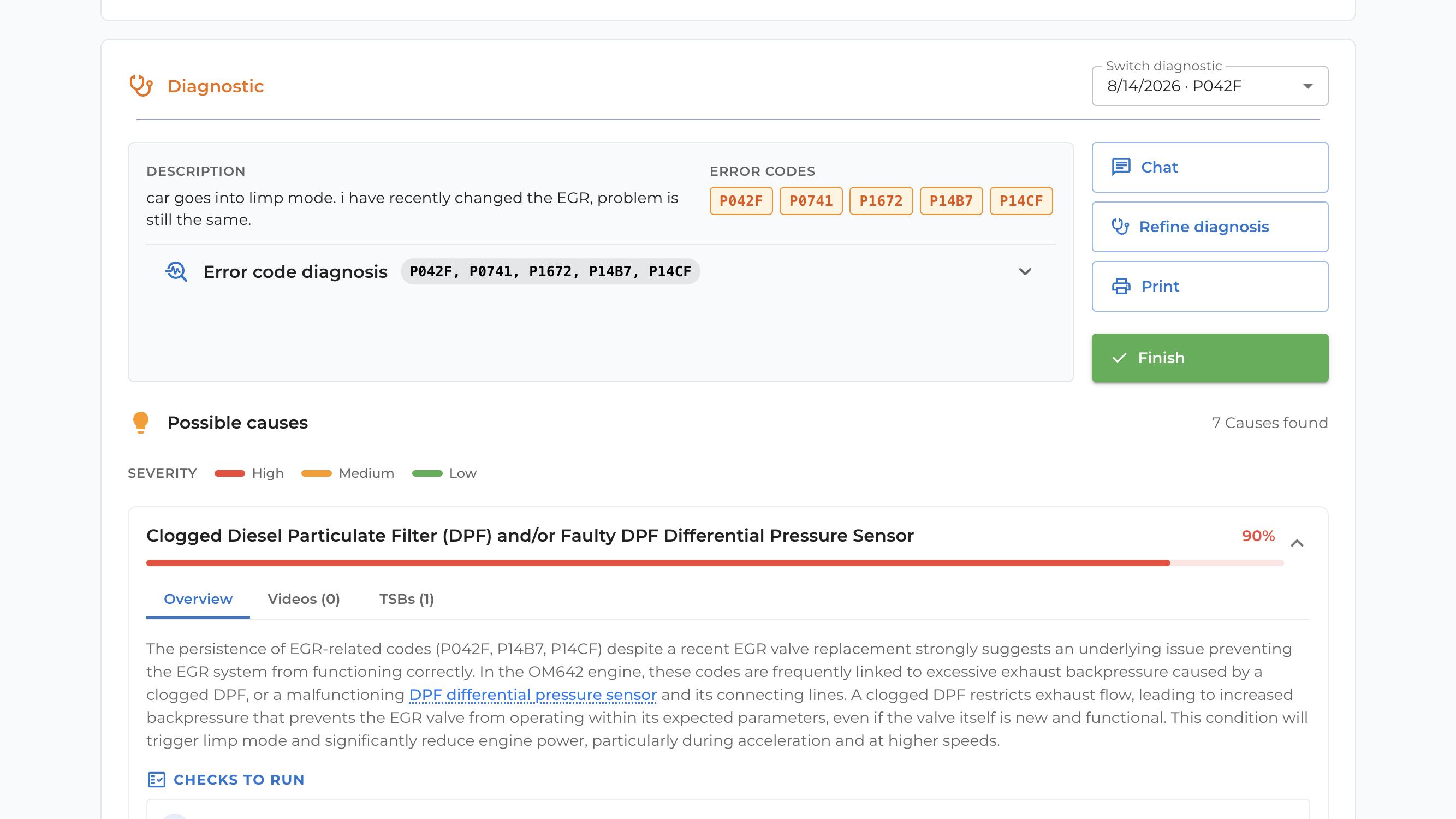
Task: Click the Diagnostic stethoscope icon
Action: pos(141,86)
